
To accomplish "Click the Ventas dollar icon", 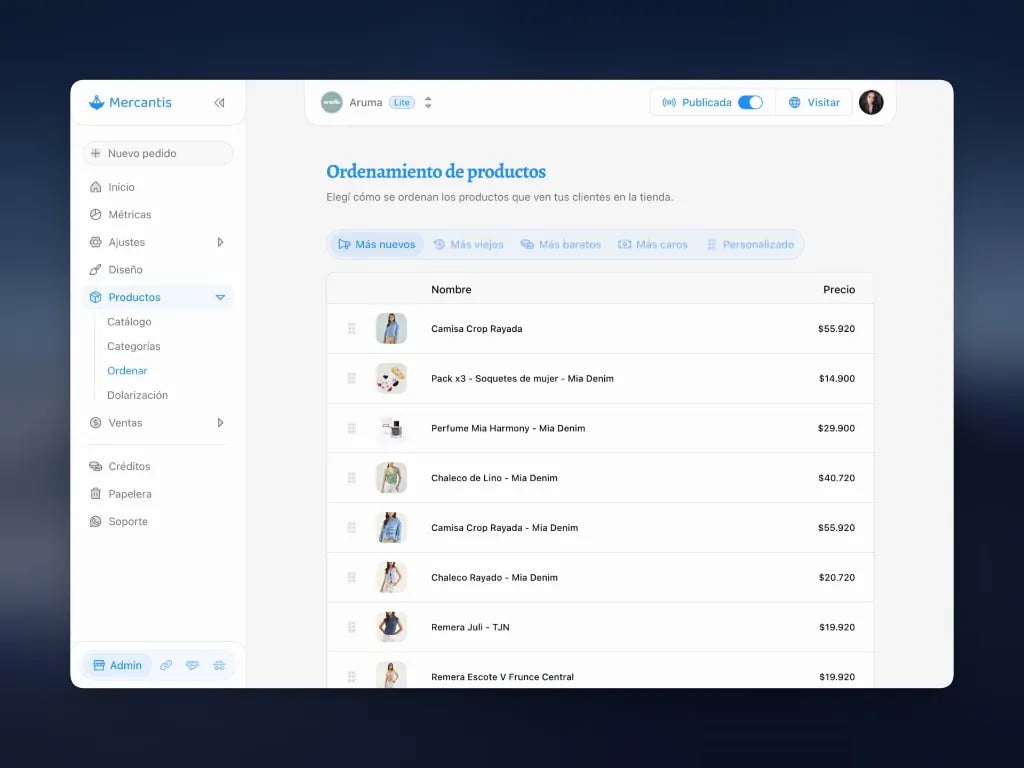I will point(95,423).
